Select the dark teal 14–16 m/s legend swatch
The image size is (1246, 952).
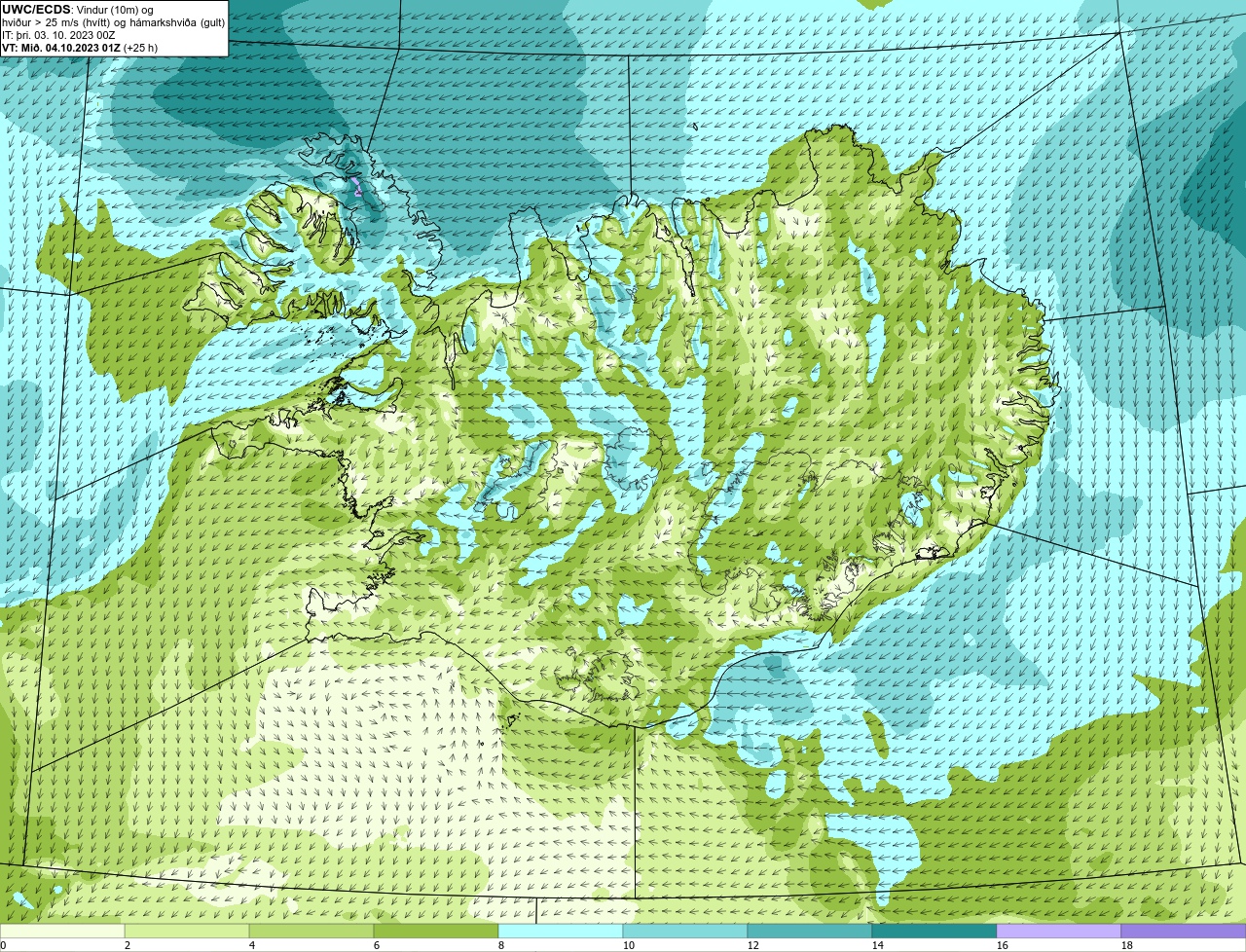(934, 932)
